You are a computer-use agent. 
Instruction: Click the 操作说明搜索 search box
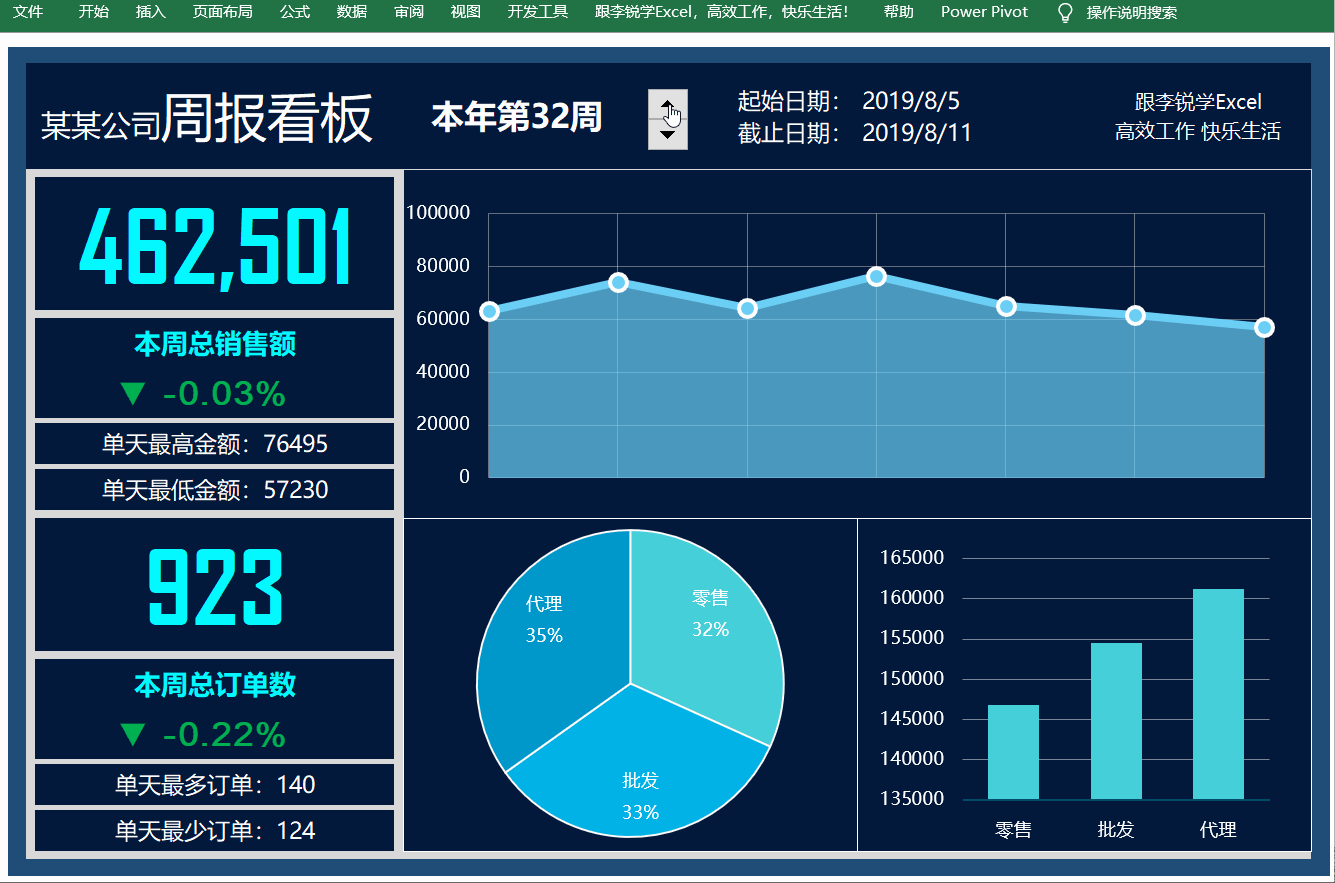tap(1131, 13)
